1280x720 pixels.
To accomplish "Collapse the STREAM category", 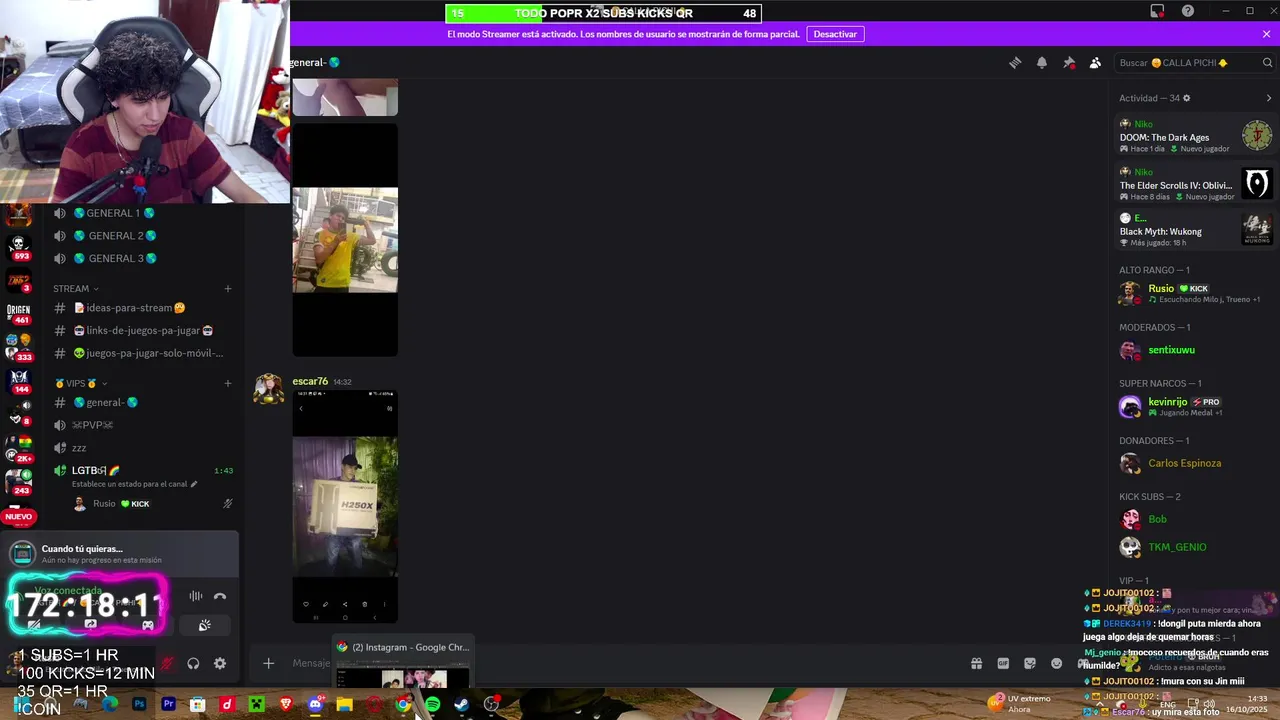I will point(76,289).
